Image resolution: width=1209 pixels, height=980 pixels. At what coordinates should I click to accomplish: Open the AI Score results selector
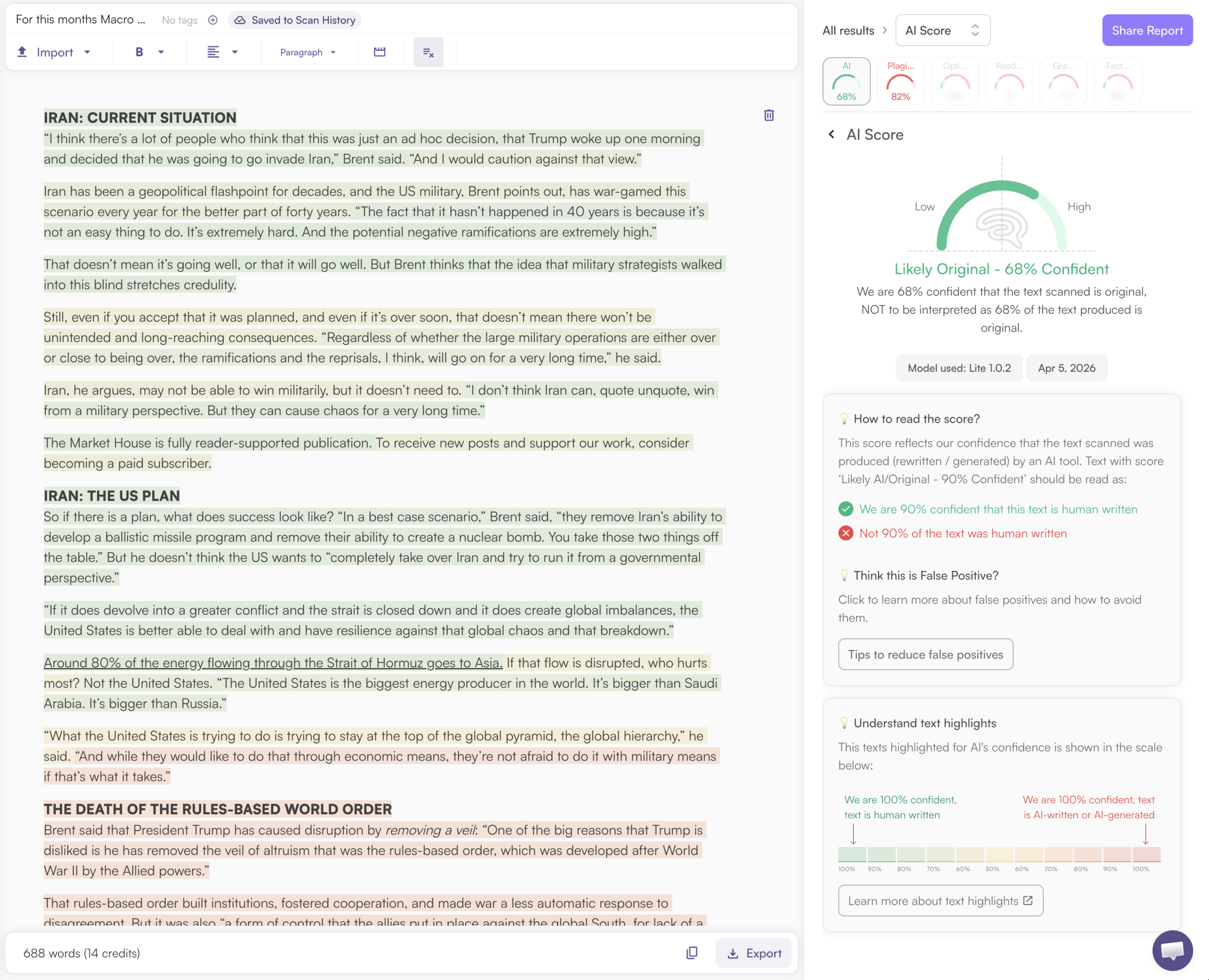click(x=942, y=31)
